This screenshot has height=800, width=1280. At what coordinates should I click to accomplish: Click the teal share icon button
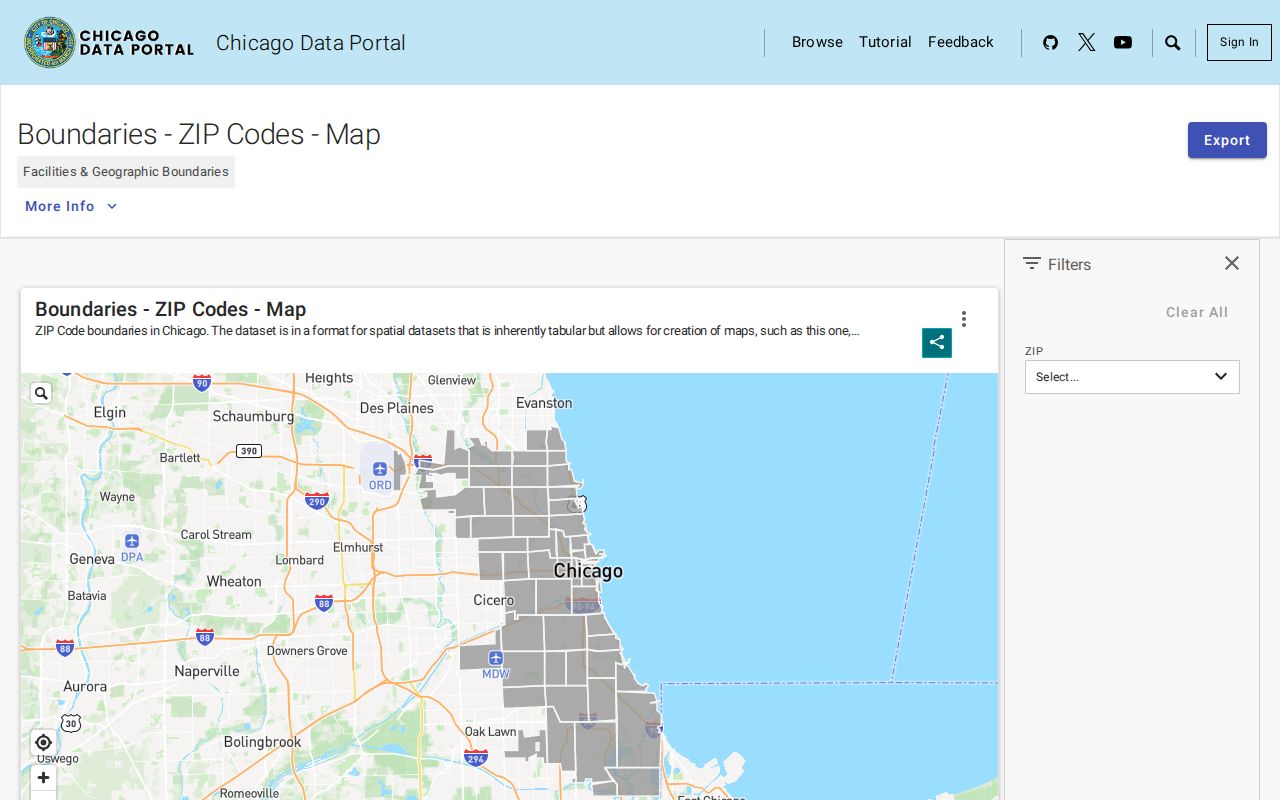(937, 342)
